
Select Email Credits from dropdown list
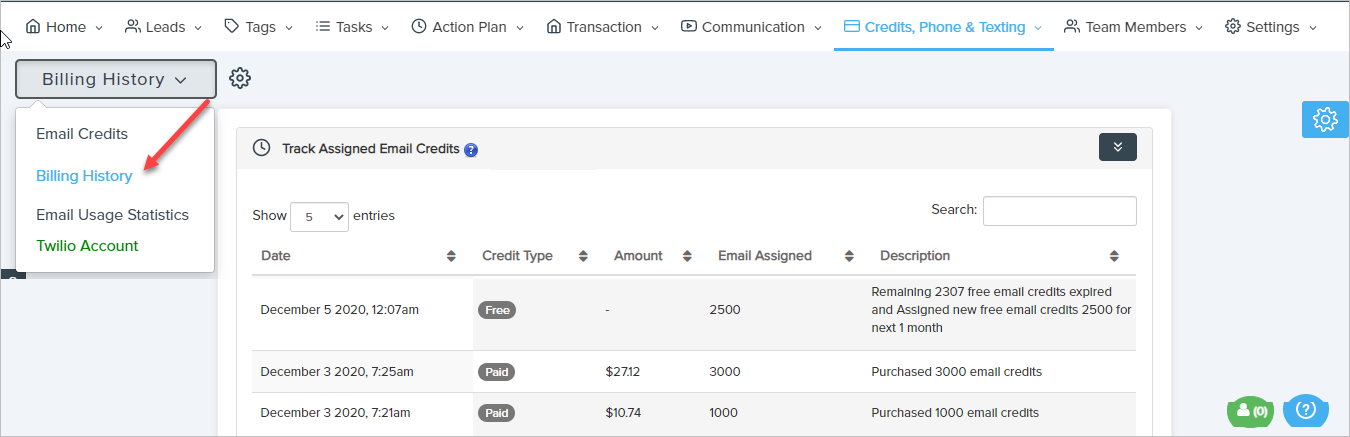point(82,134)
